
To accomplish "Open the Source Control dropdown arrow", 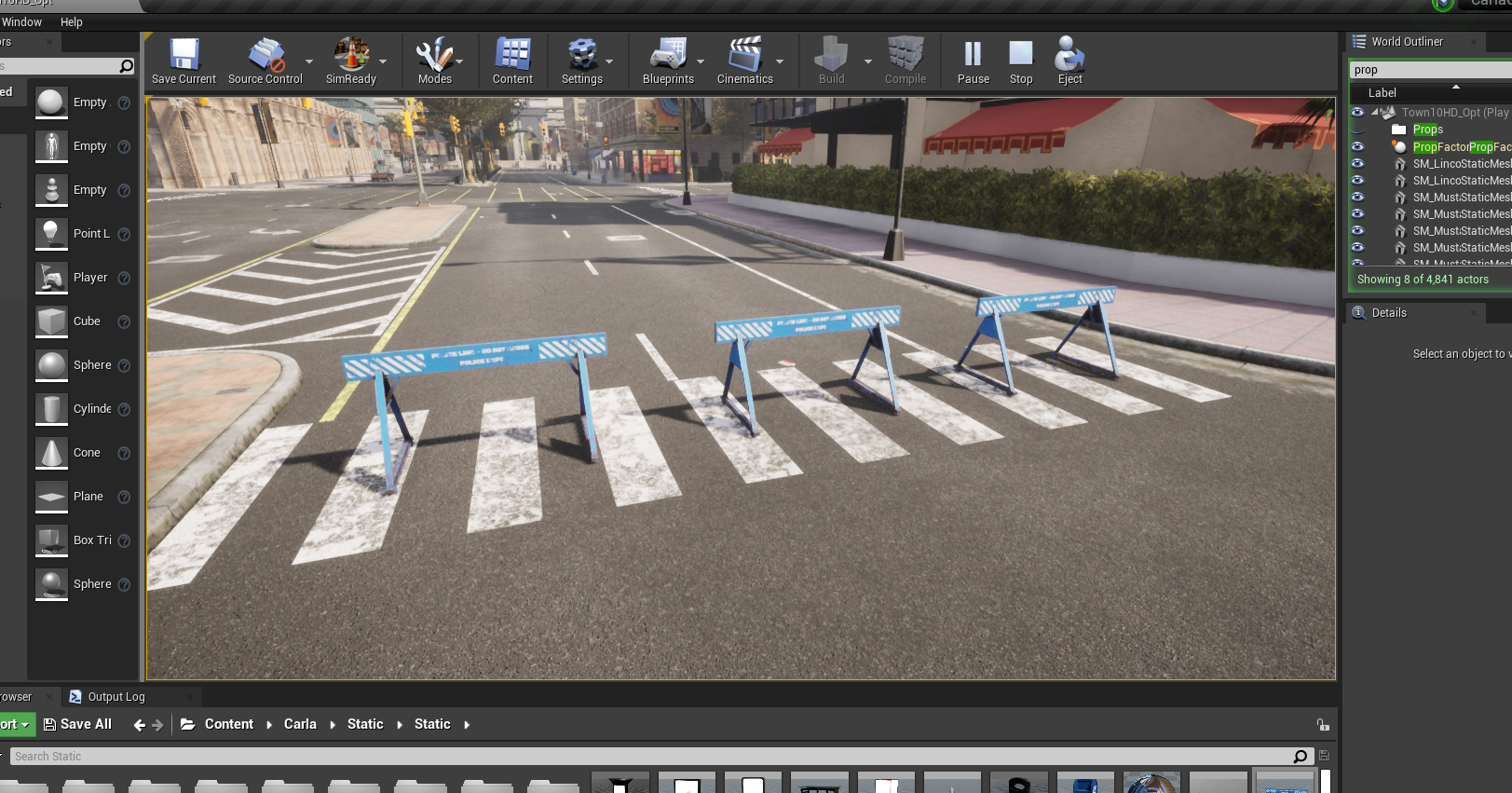I will [x=309, y=62].
